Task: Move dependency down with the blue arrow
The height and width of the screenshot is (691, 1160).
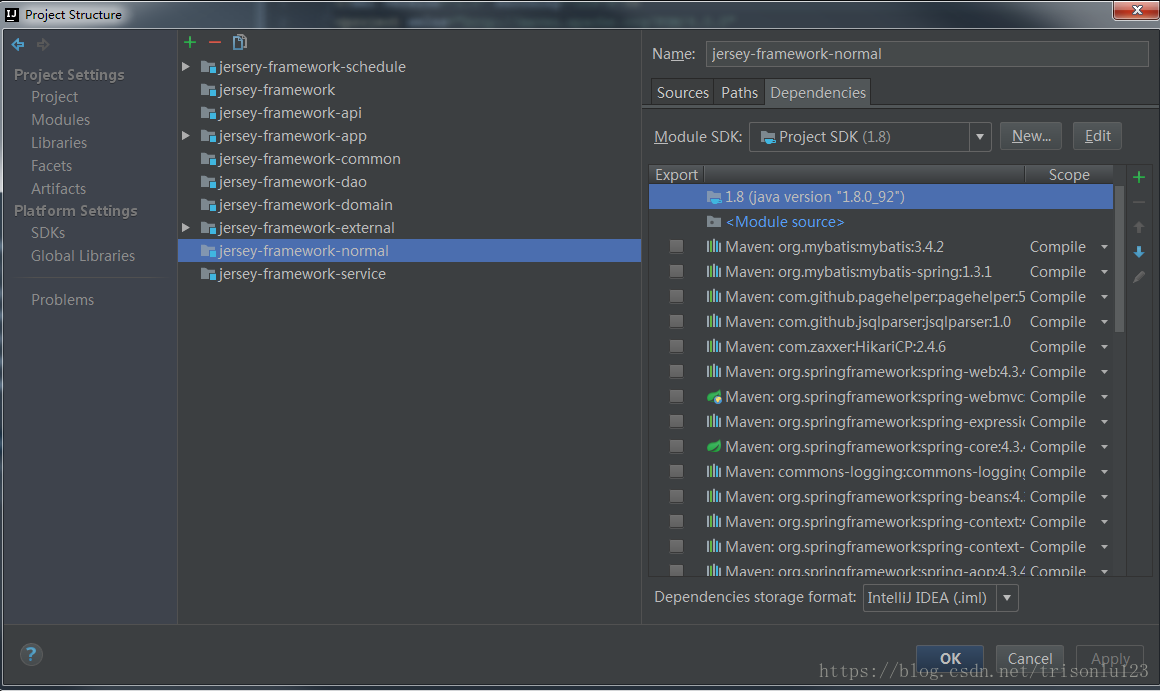Action: tap(1139, 252)
